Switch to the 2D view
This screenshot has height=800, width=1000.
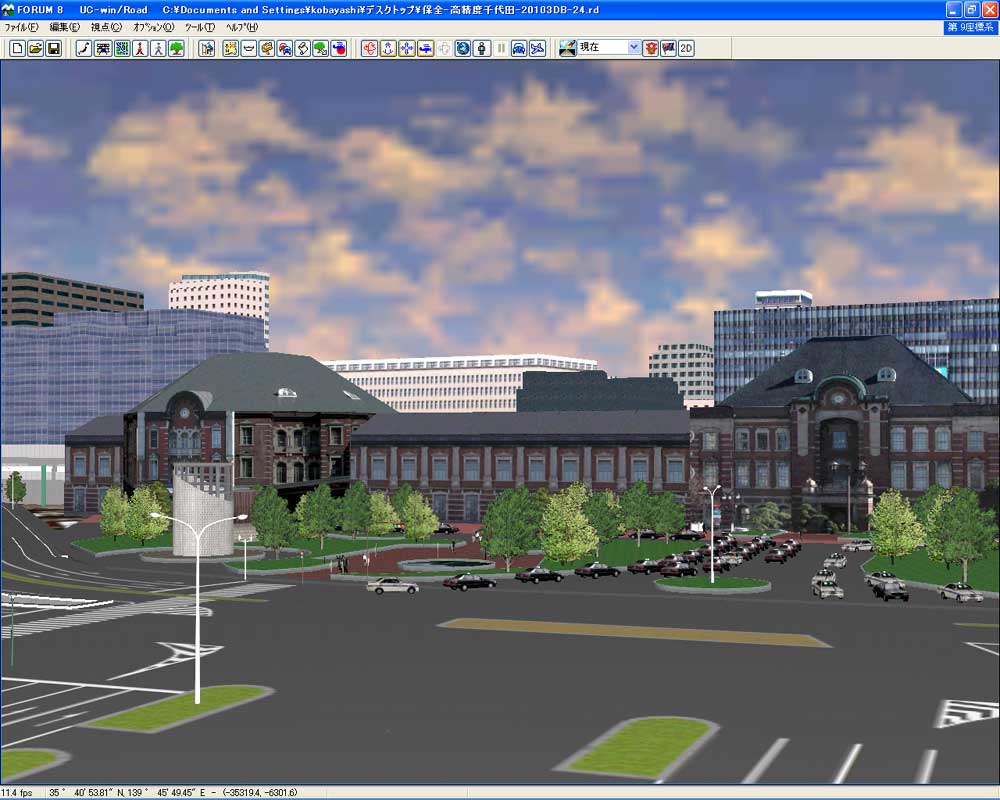(x=686, y=48)
